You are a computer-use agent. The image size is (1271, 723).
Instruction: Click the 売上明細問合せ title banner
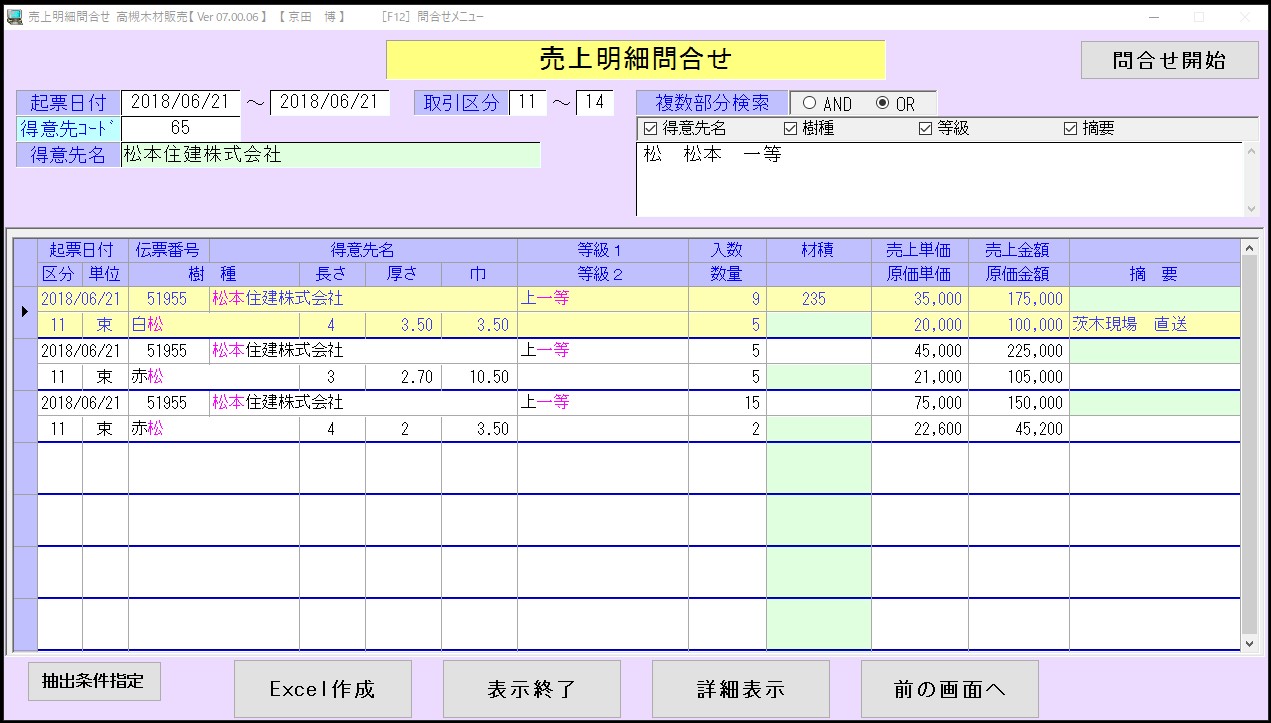pyautogui.click(x=635, y=60)
